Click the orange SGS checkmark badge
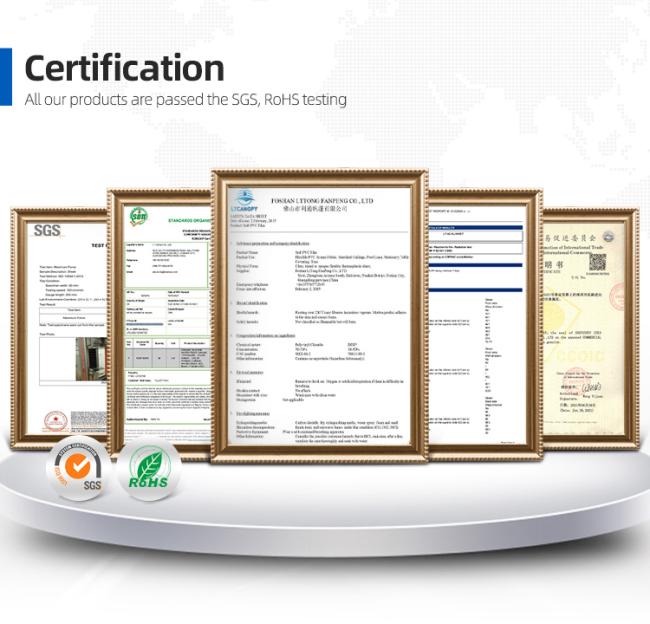The width and height of the screenshot is (650, 624). click(79, 469)
